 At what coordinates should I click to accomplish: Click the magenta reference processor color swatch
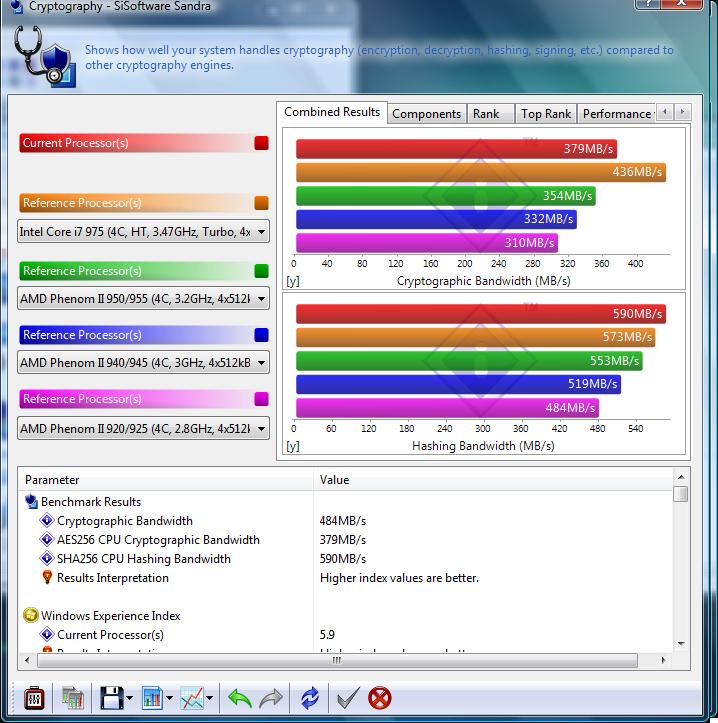pos(261,399)
